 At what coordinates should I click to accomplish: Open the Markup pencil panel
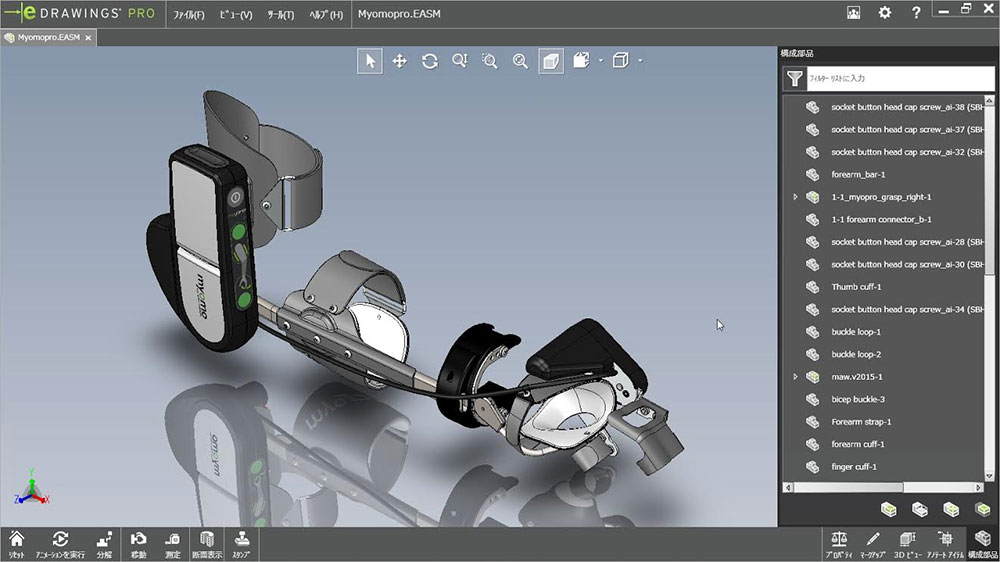point(873,543)
